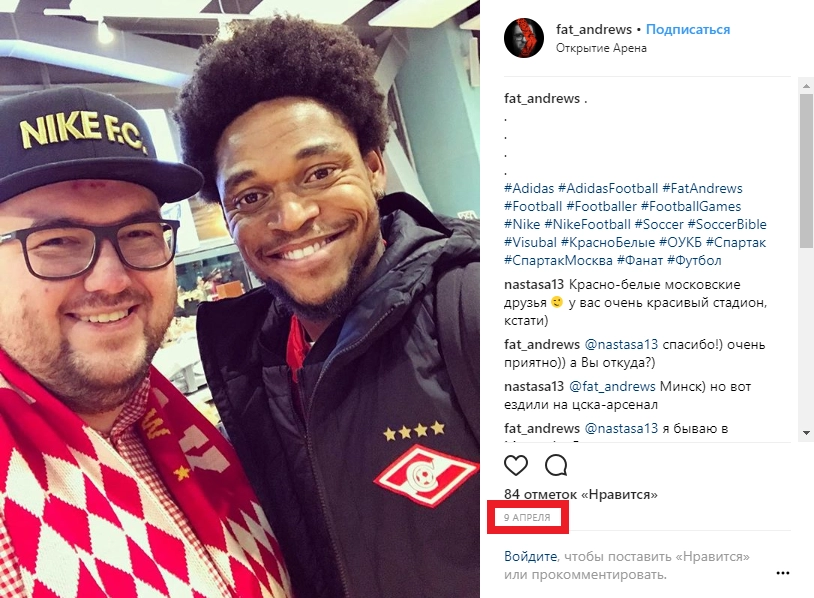Open the three-dots more options menu
Viewport: 814px width, 598px height.
coord(782,573)
